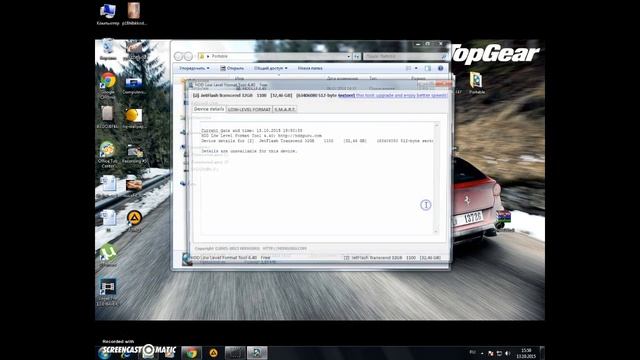This screenshot has width=640, height=360.
Task: Open the Упорядочить menu in Explorer
Action: (x=194, y=68)
